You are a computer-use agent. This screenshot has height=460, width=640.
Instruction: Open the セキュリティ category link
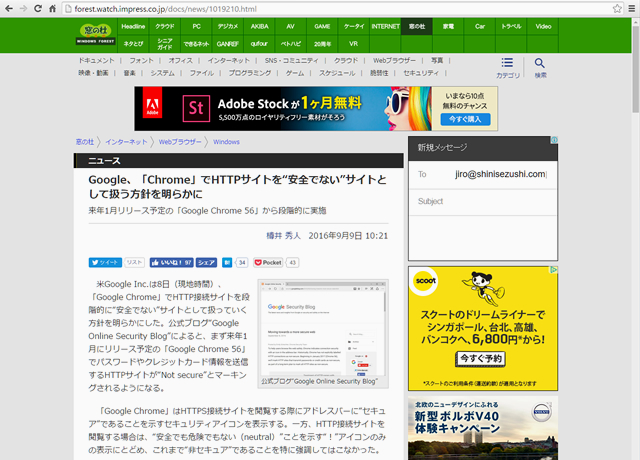pyautogui.click(x=420, y=73)
